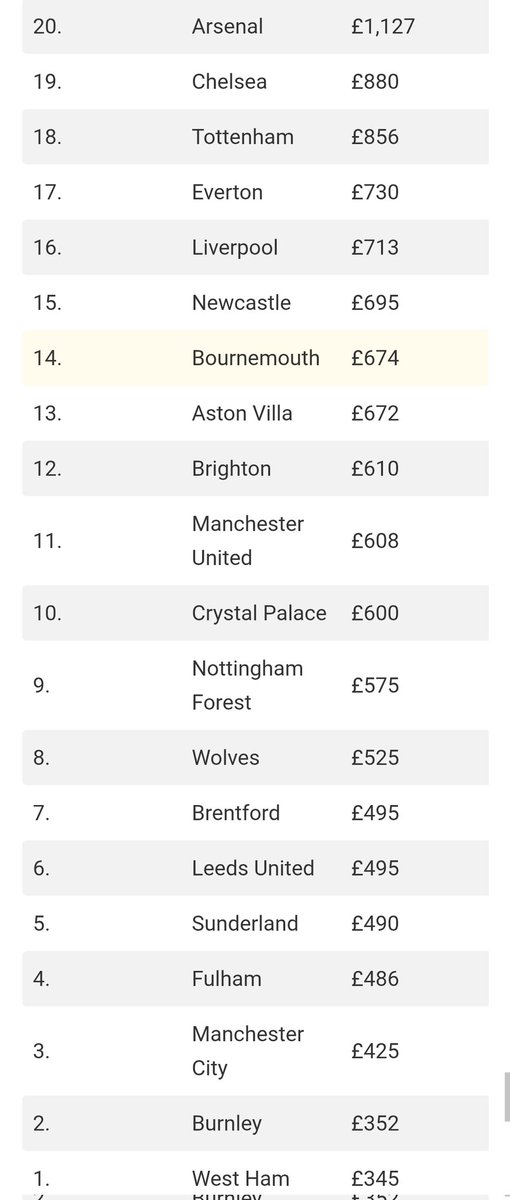Click Crystal Palace row
510x1200 pixels.
click(256, 612)
